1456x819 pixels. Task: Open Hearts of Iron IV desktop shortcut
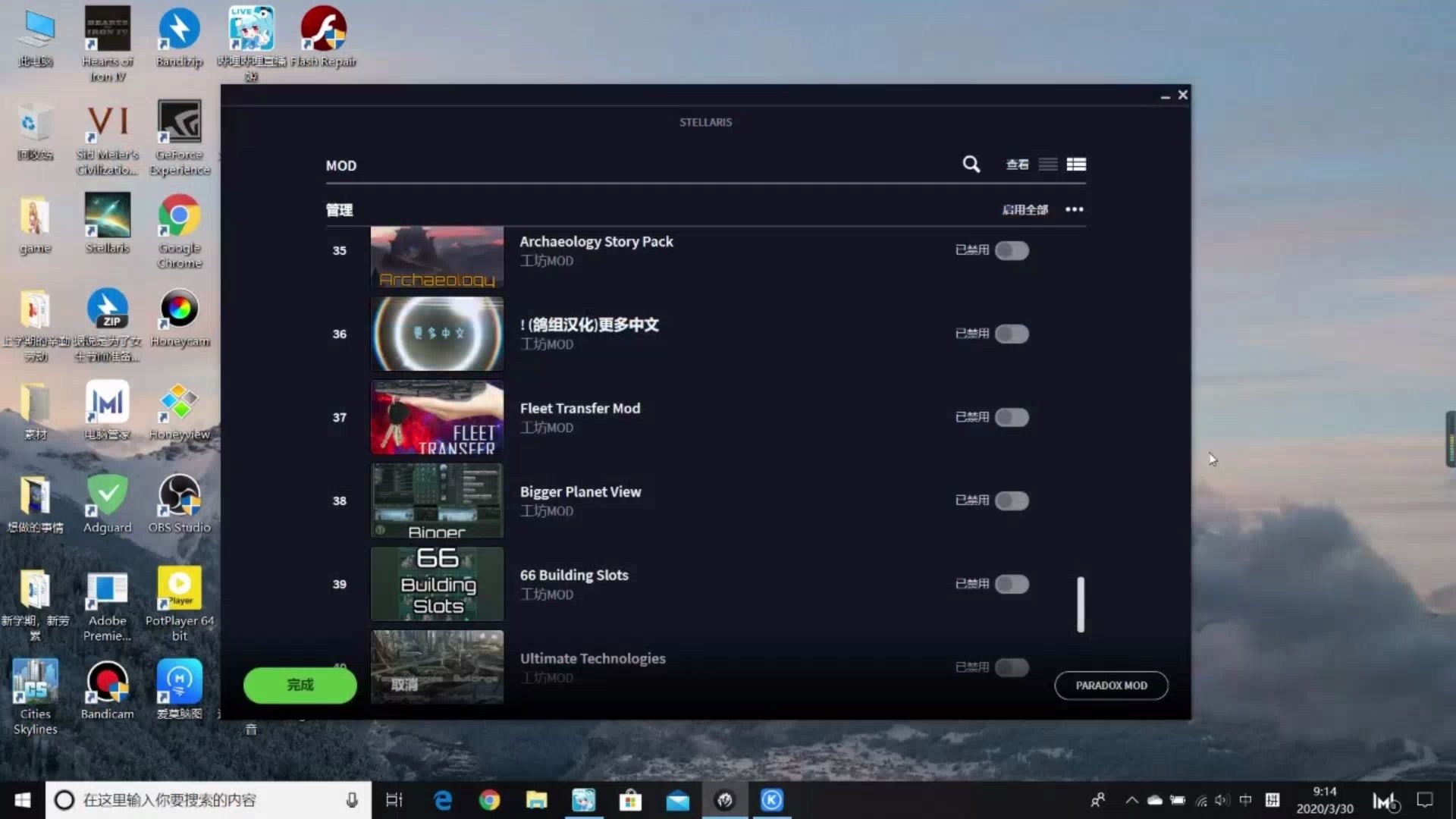[107, 44]
